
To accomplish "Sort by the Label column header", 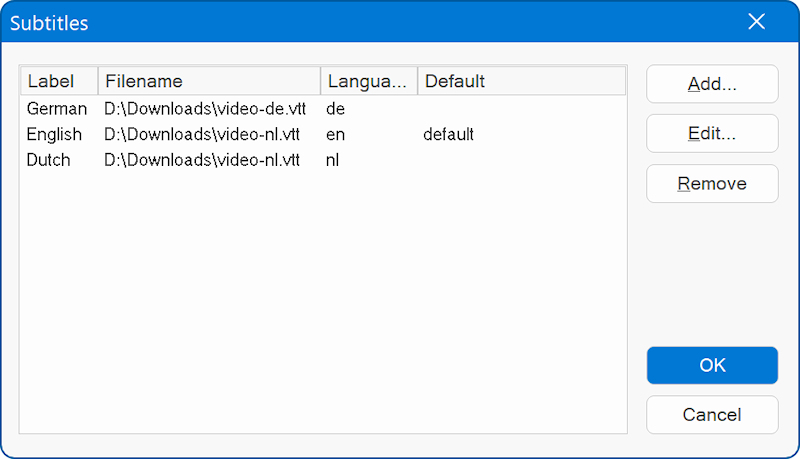I will [x=59, y=81].
